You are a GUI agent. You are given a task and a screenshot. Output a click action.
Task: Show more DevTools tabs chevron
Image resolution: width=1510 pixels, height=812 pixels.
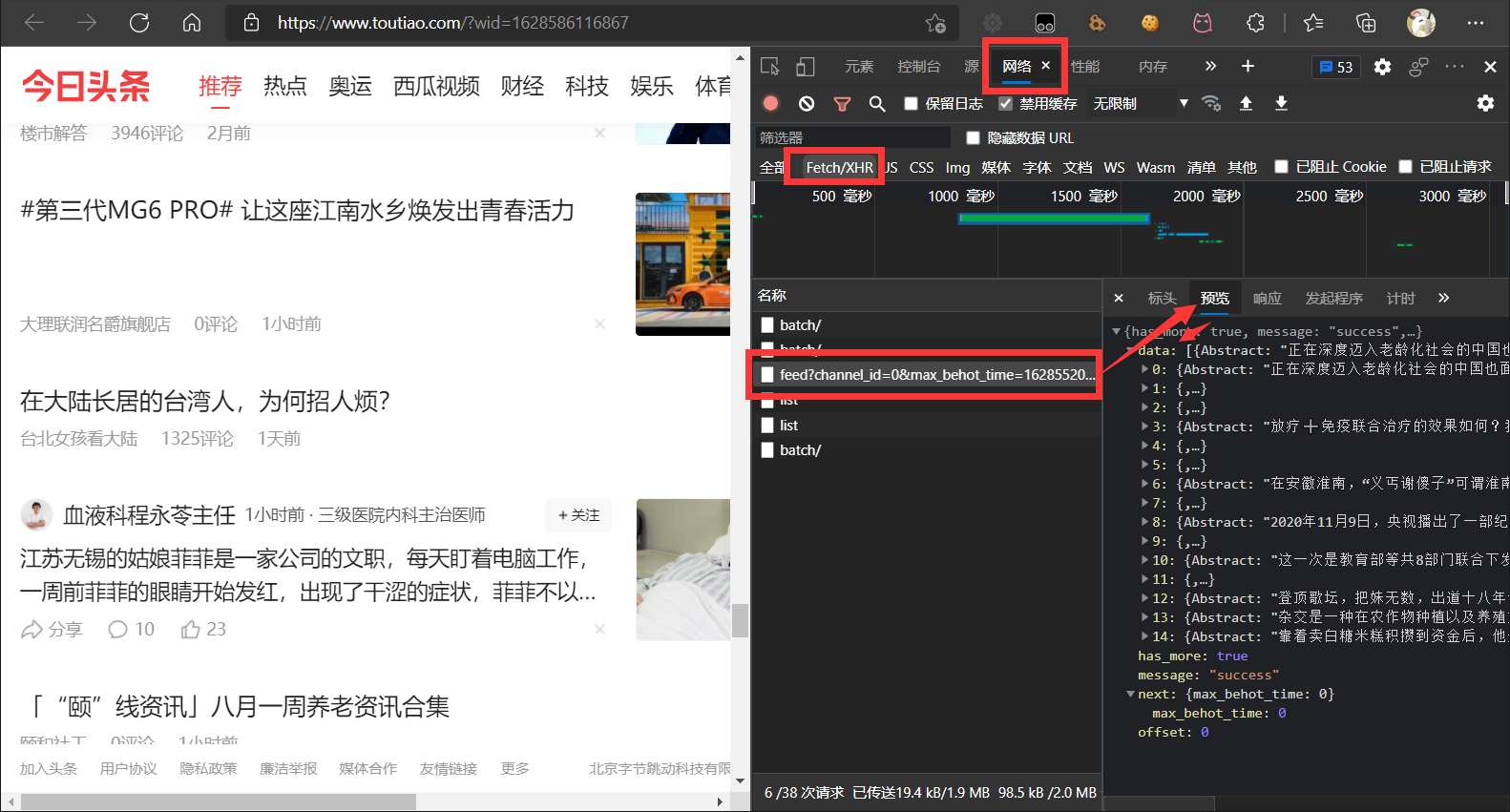(1210, 66)
